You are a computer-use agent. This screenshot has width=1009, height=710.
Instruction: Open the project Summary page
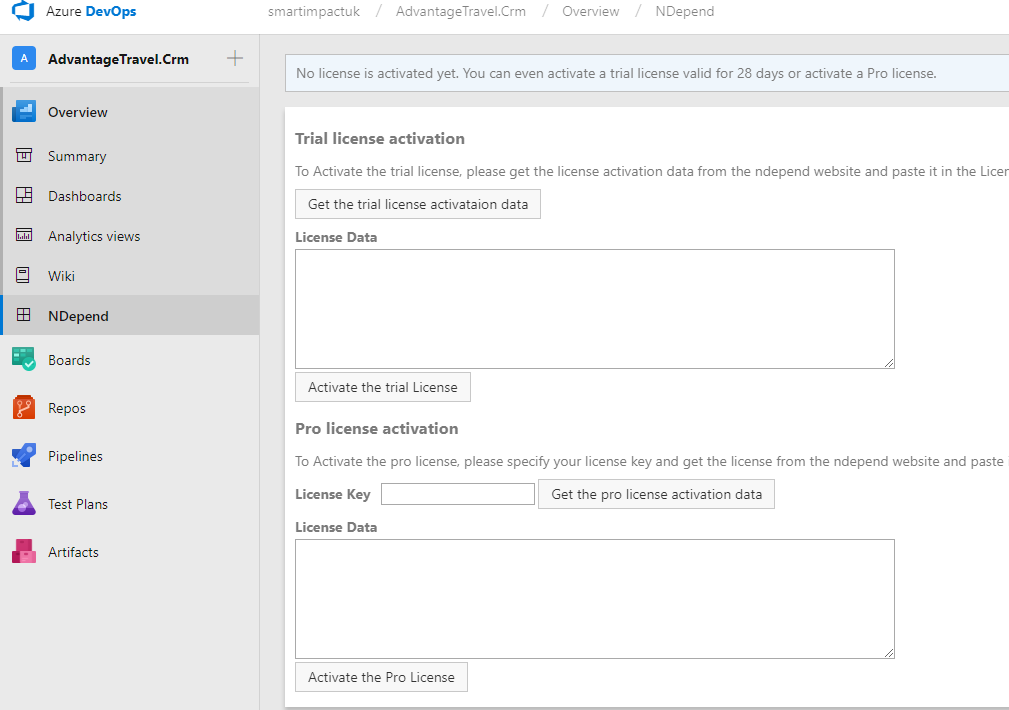(78, 155)
